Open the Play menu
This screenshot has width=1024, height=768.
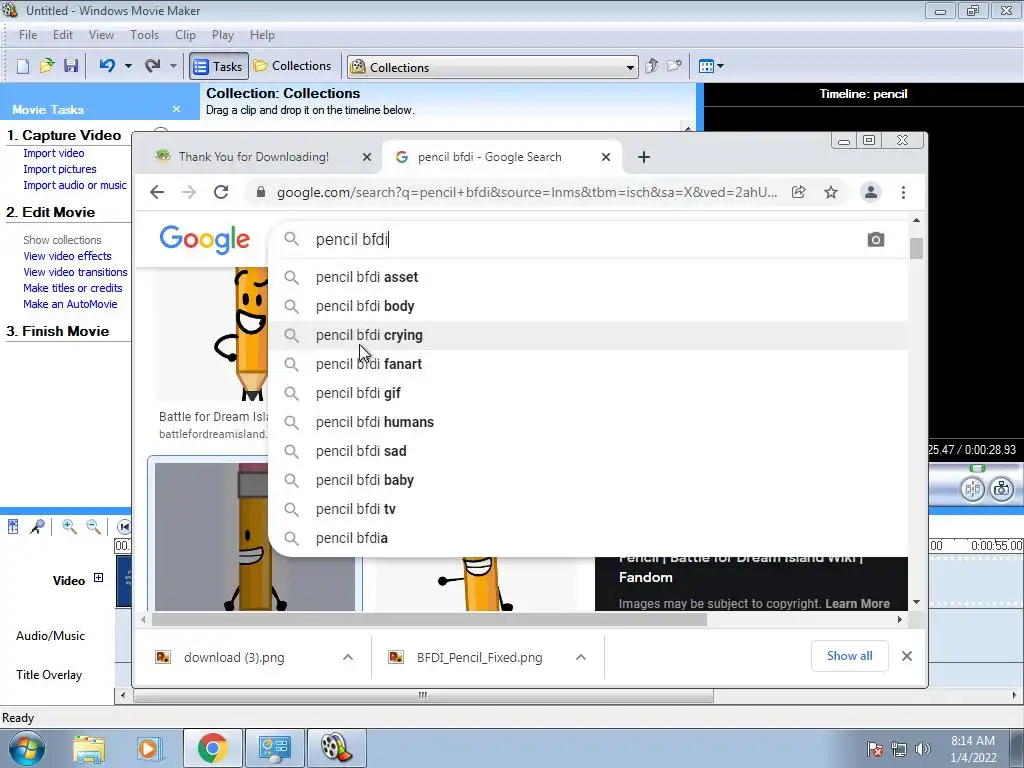click(x=223, y=35)
